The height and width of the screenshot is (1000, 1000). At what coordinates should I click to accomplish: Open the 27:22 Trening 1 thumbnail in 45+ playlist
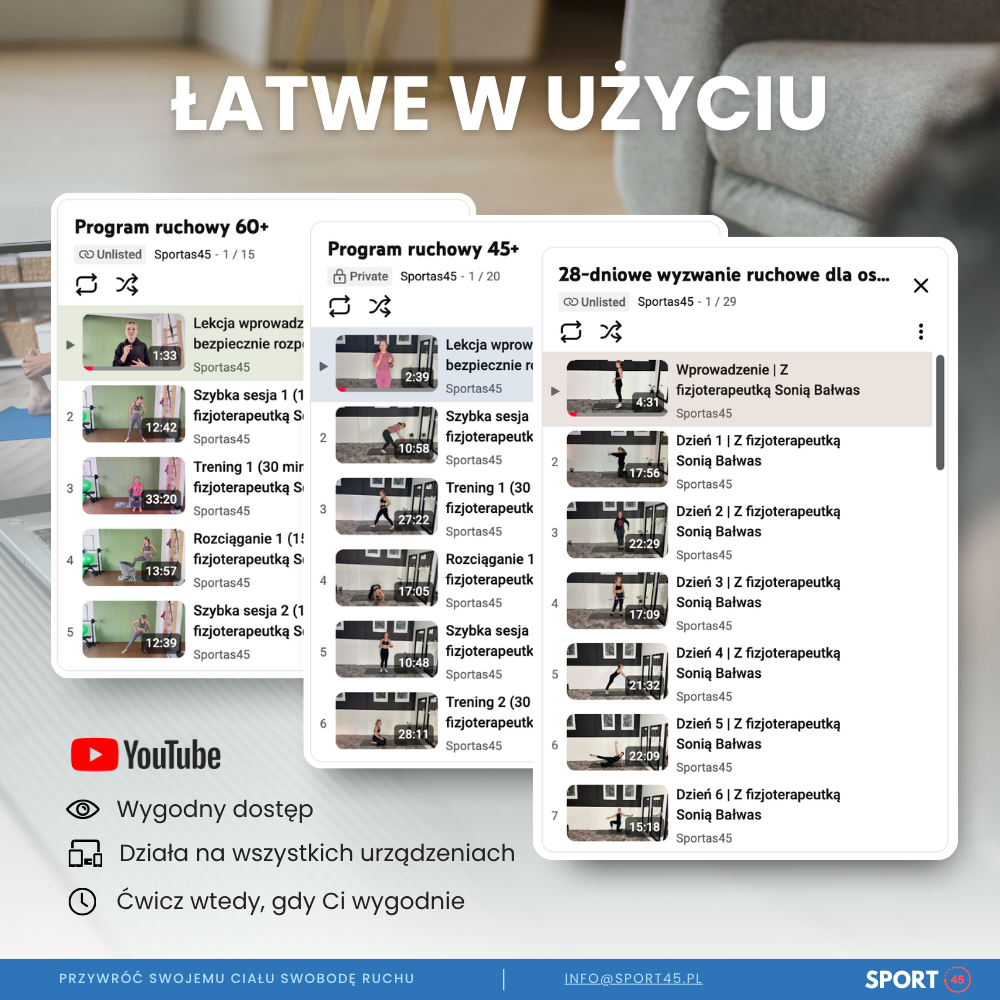pos(386,506)
